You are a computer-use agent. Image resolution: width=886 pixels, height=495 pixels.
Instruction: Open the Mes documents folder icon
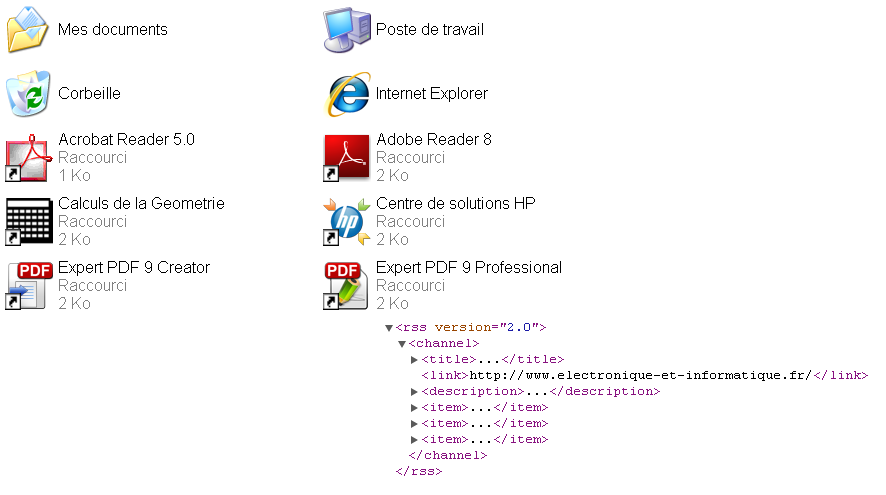(x=28, y=30)
